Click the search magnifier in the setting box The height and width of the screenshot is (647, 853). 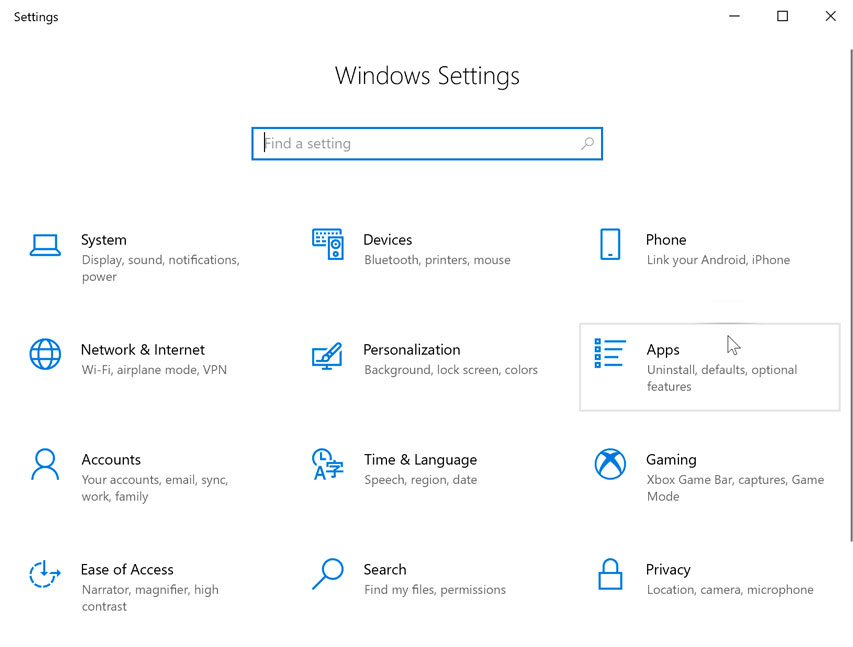pyautogui.click(x=587, y=143)
